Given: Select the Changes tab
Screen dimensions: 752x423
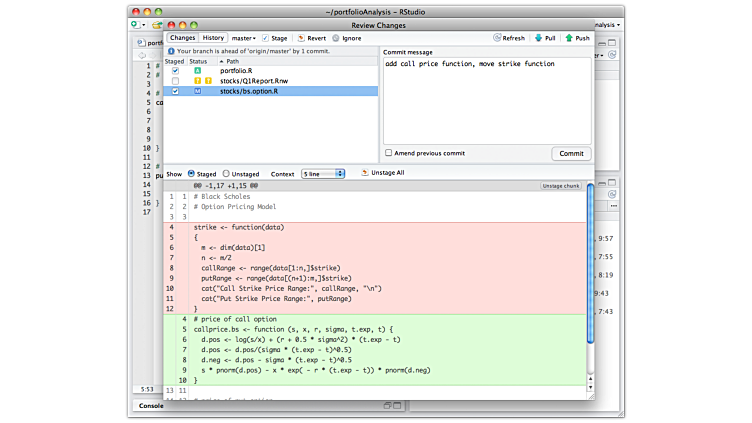Looking at the screenshot, I should [x=182, y=38].
